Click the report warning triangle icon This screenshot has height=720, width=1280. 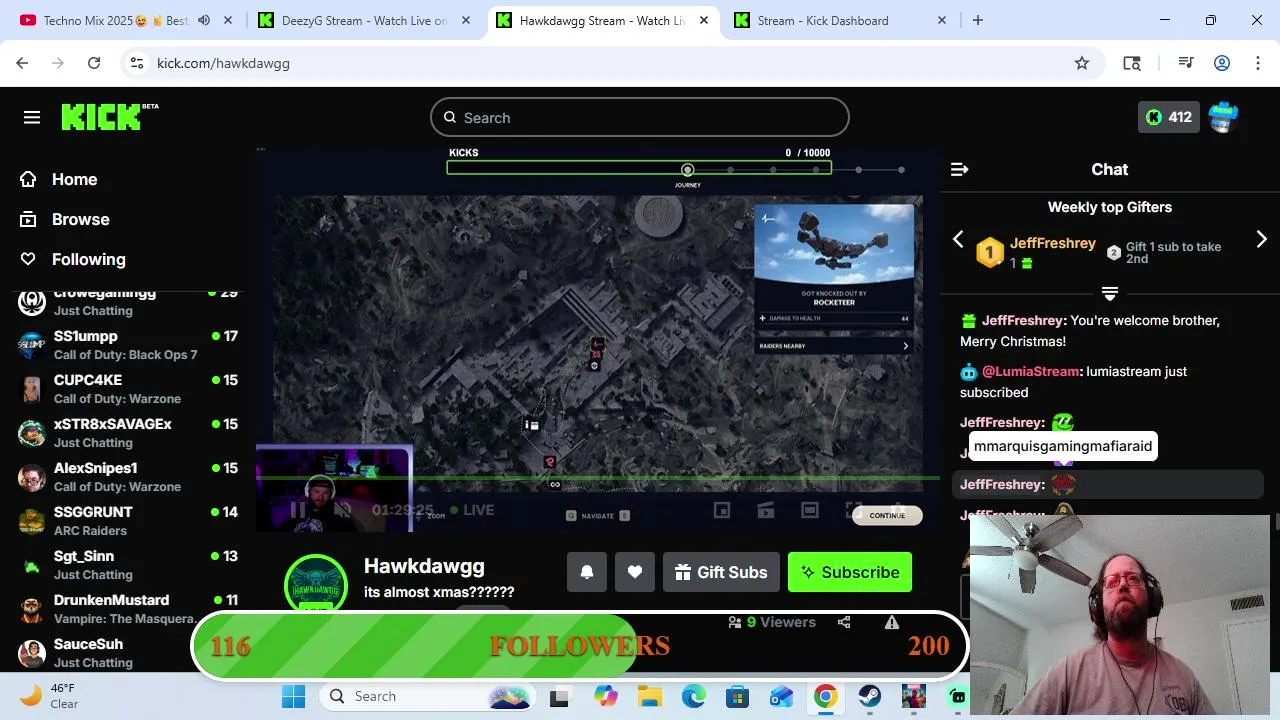point(892,622)
